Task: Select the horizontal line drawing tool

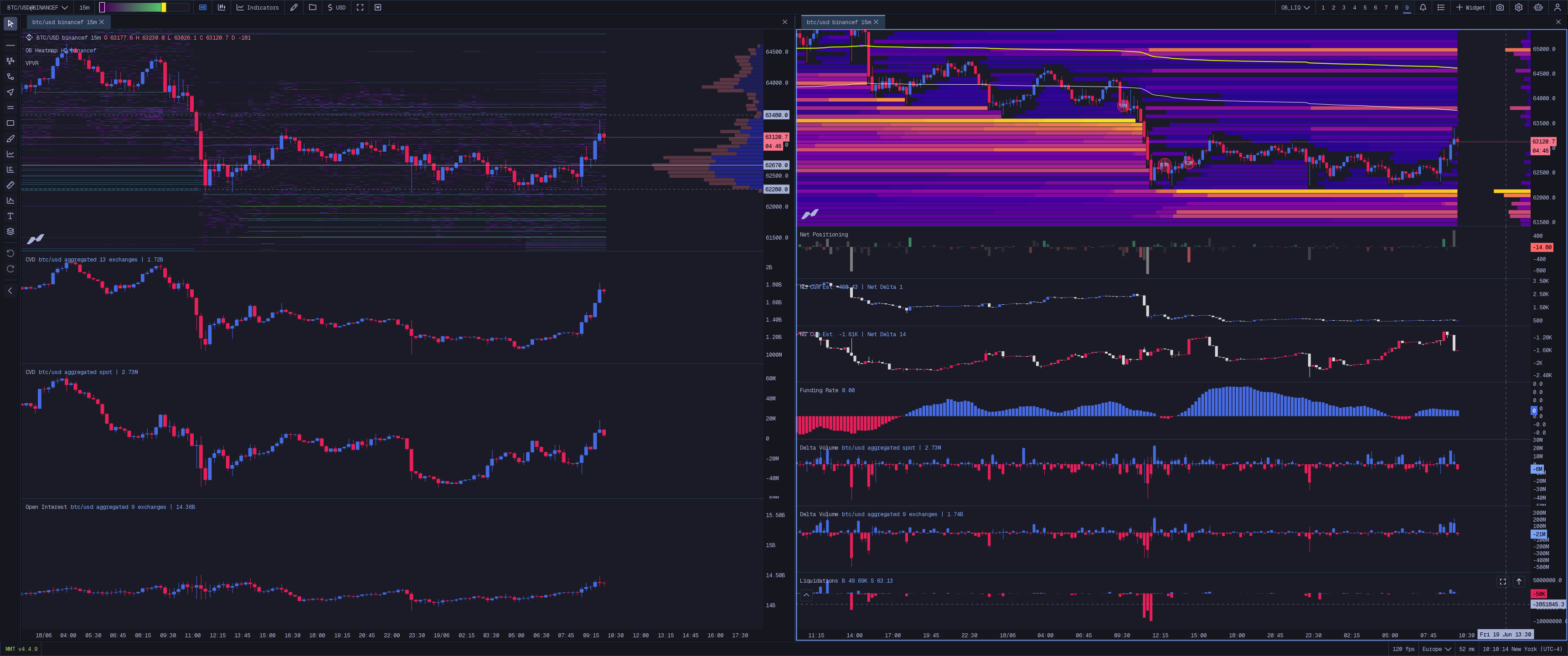Action: click(x=10, y=46)
